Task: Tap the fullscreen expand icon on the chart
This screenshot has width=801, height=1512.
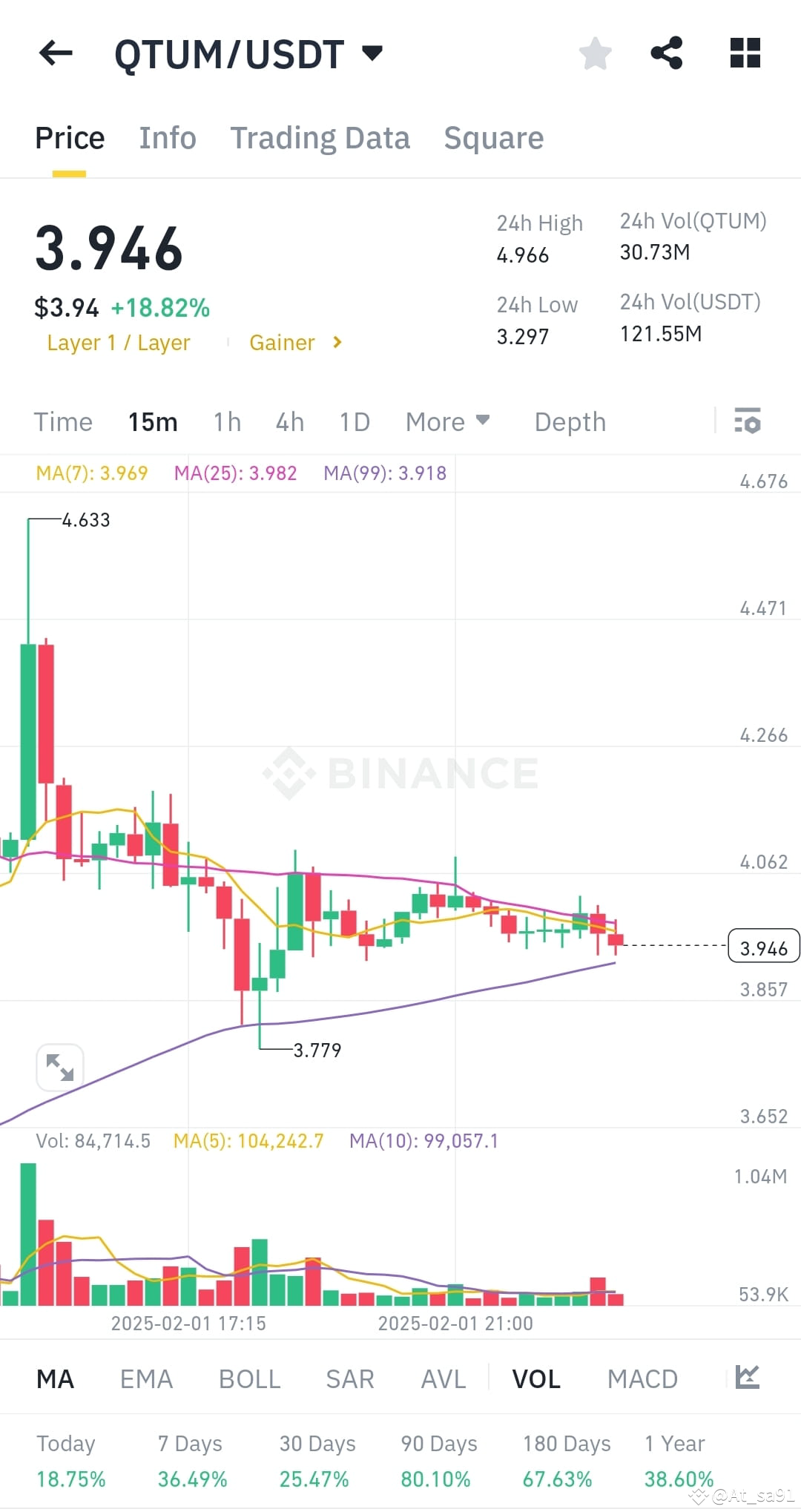Action: tap(59, 1067)
